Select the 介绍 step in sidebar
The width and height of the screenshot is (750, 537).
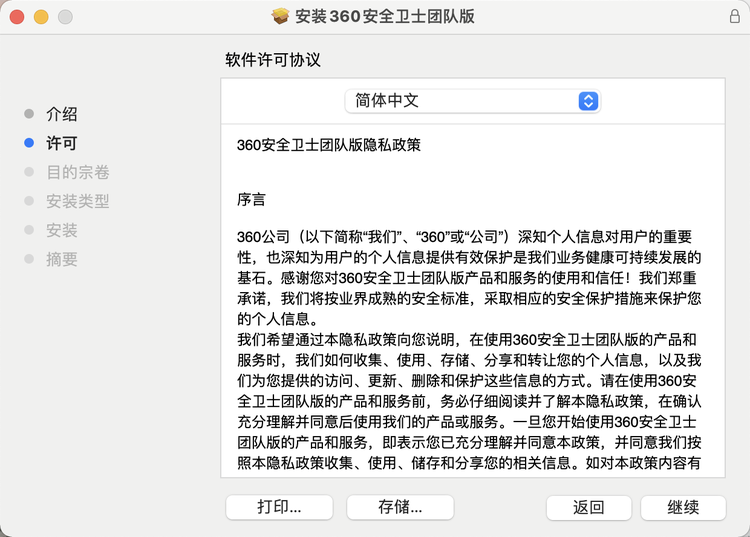(61, 114)
